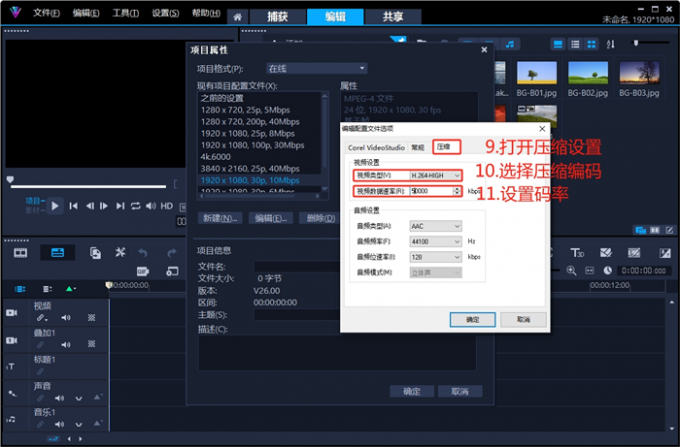The height and width of the screenshot is (447, 680).
Task: Close the 编辑配置文件选项 dialog
Action: point(542,129)
